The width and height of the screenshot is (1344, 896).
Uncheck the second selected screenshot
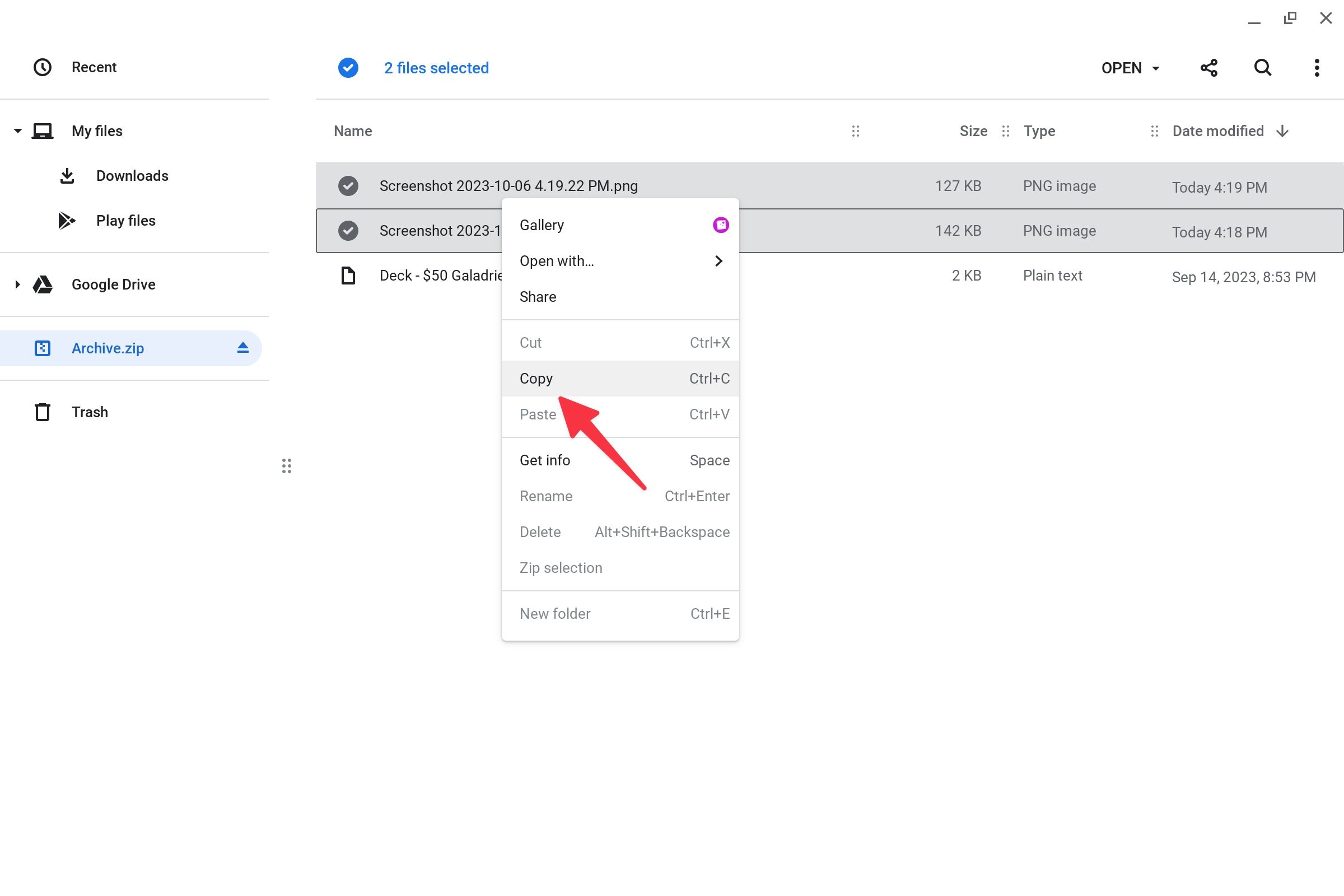(348, 230)
